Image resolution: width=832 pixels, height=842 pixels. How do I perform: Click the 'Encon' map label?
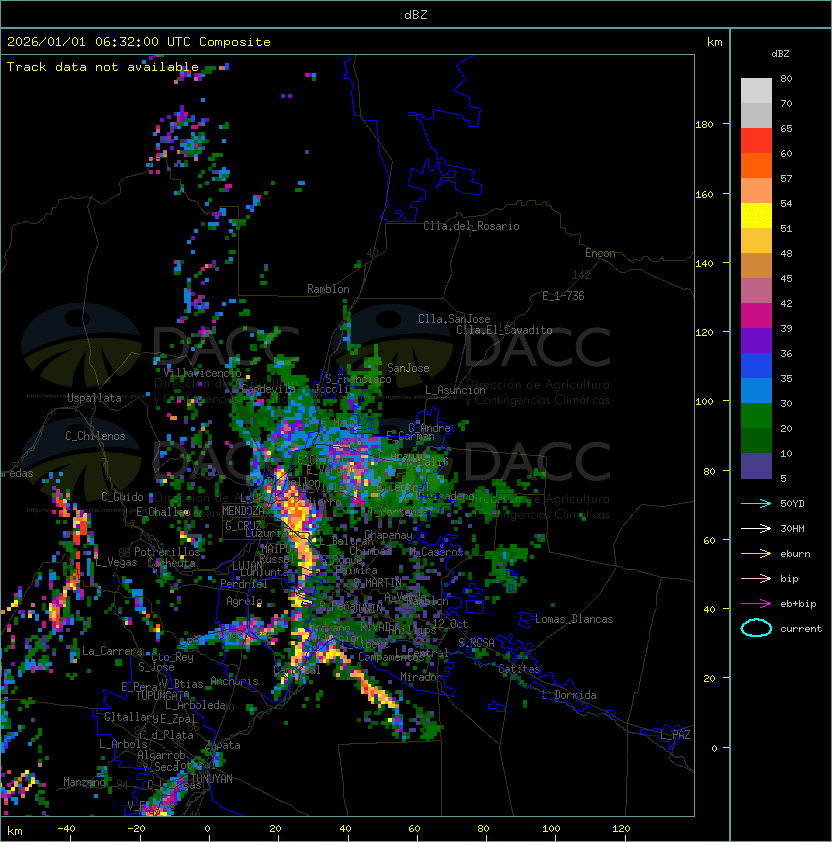pos(600,253)
